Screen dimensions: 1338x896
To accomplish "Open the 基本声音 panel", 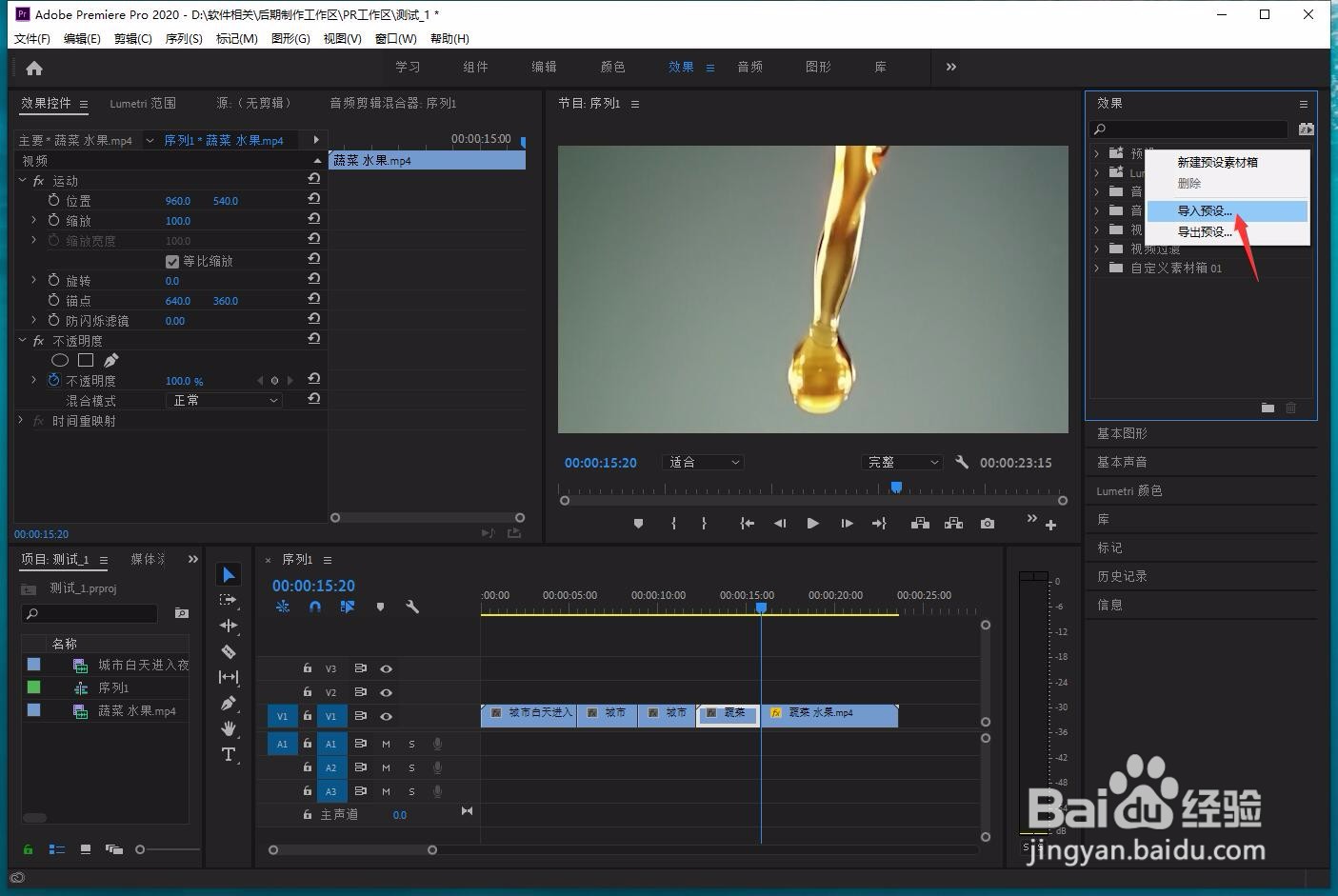I will (x=1122, y=462).
